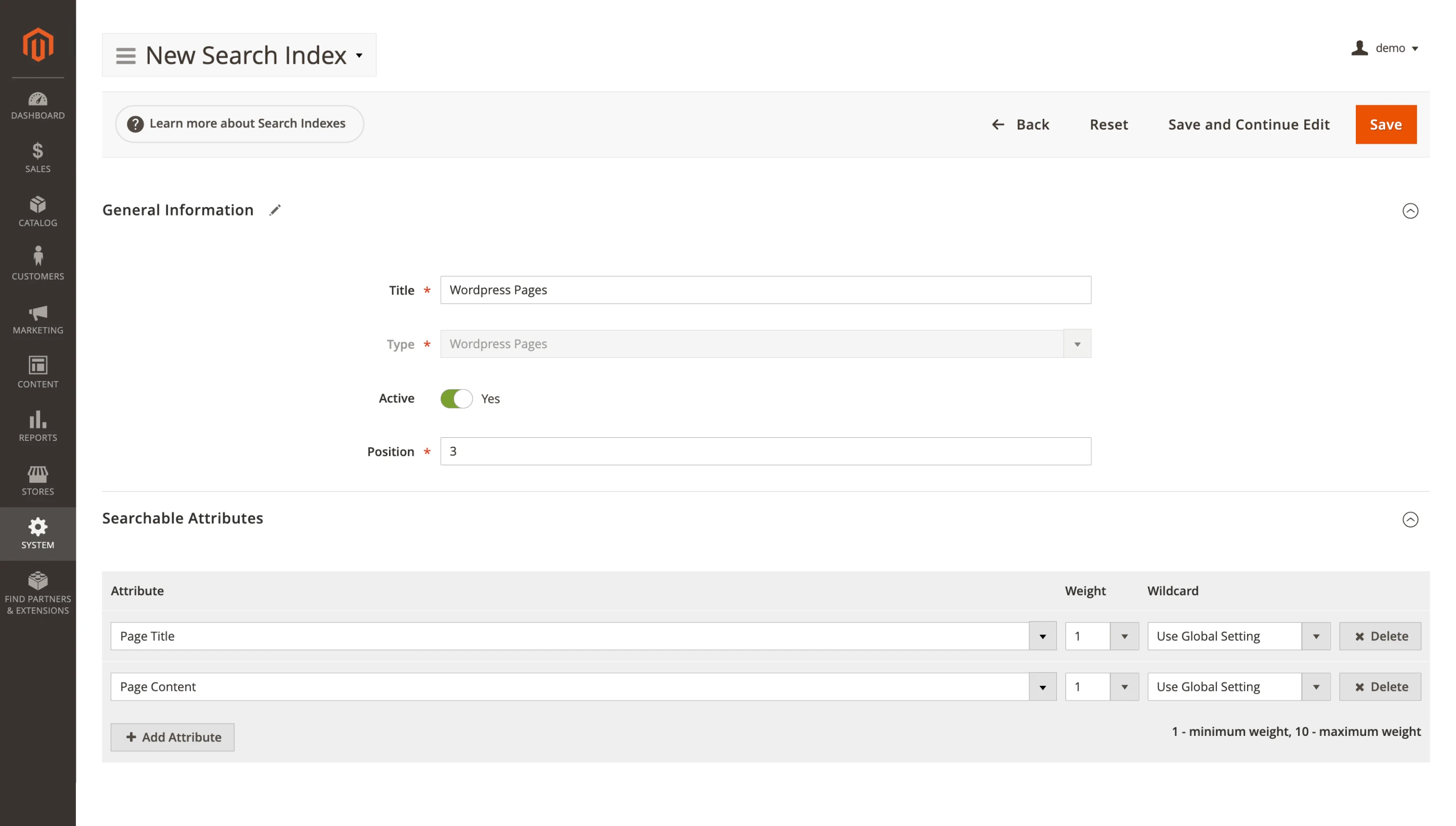Click Learn more about Search Indexes

(239, 123)
